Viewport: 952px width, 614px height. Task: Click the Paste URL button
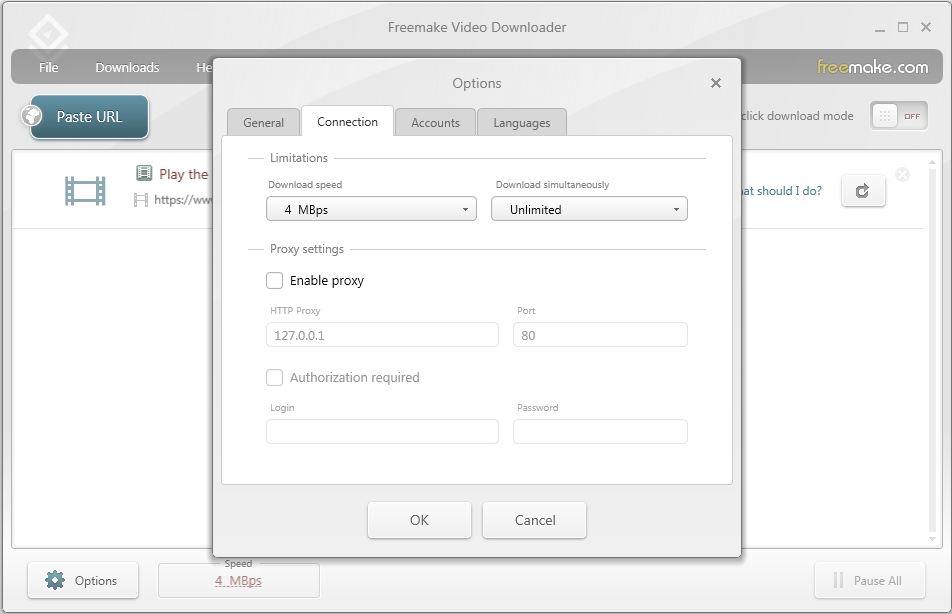click(x=89, y=117)
